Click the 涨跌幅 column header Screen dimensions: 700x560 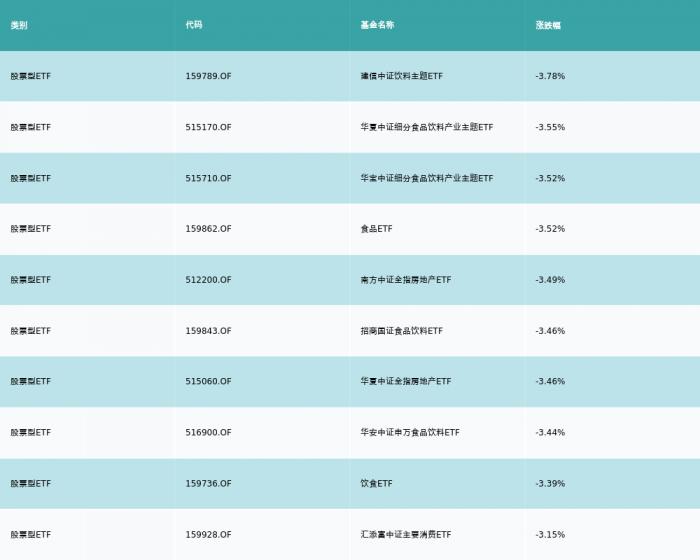(x=548, y=25)
